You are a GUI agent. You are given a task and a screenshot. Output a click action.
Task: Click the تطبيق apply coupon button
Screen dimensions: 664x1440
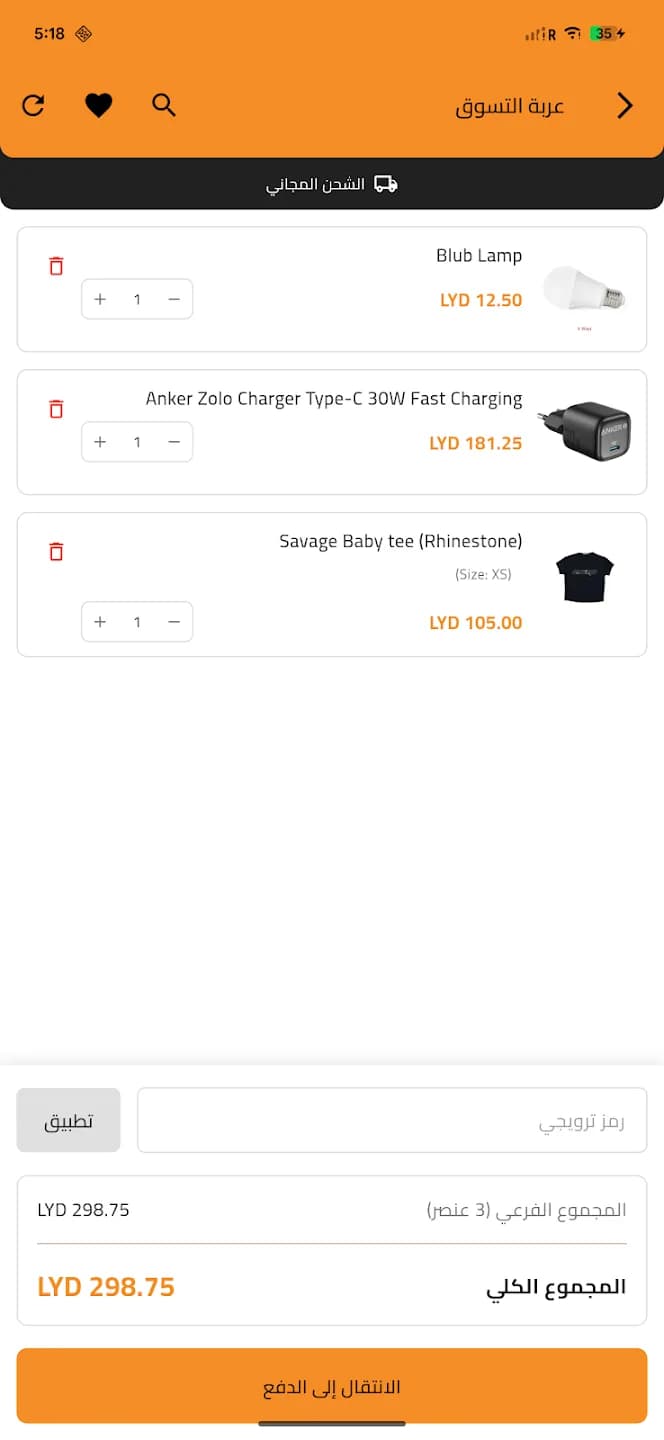tap(68, 1120)
